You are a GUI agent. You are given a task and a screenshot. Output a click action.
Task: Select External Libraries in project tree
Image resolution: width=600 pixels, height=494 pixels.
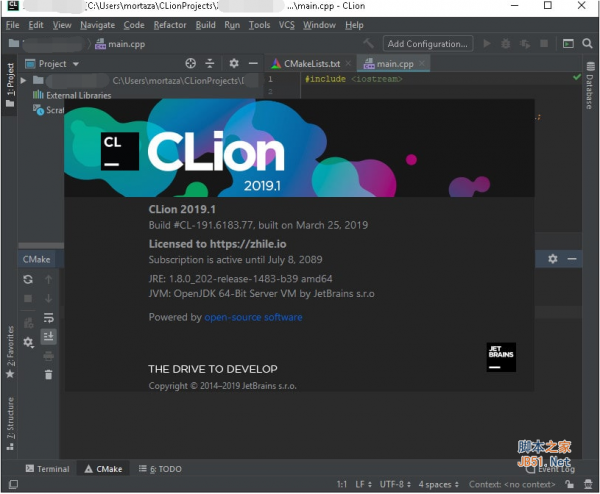coord(72,95)
